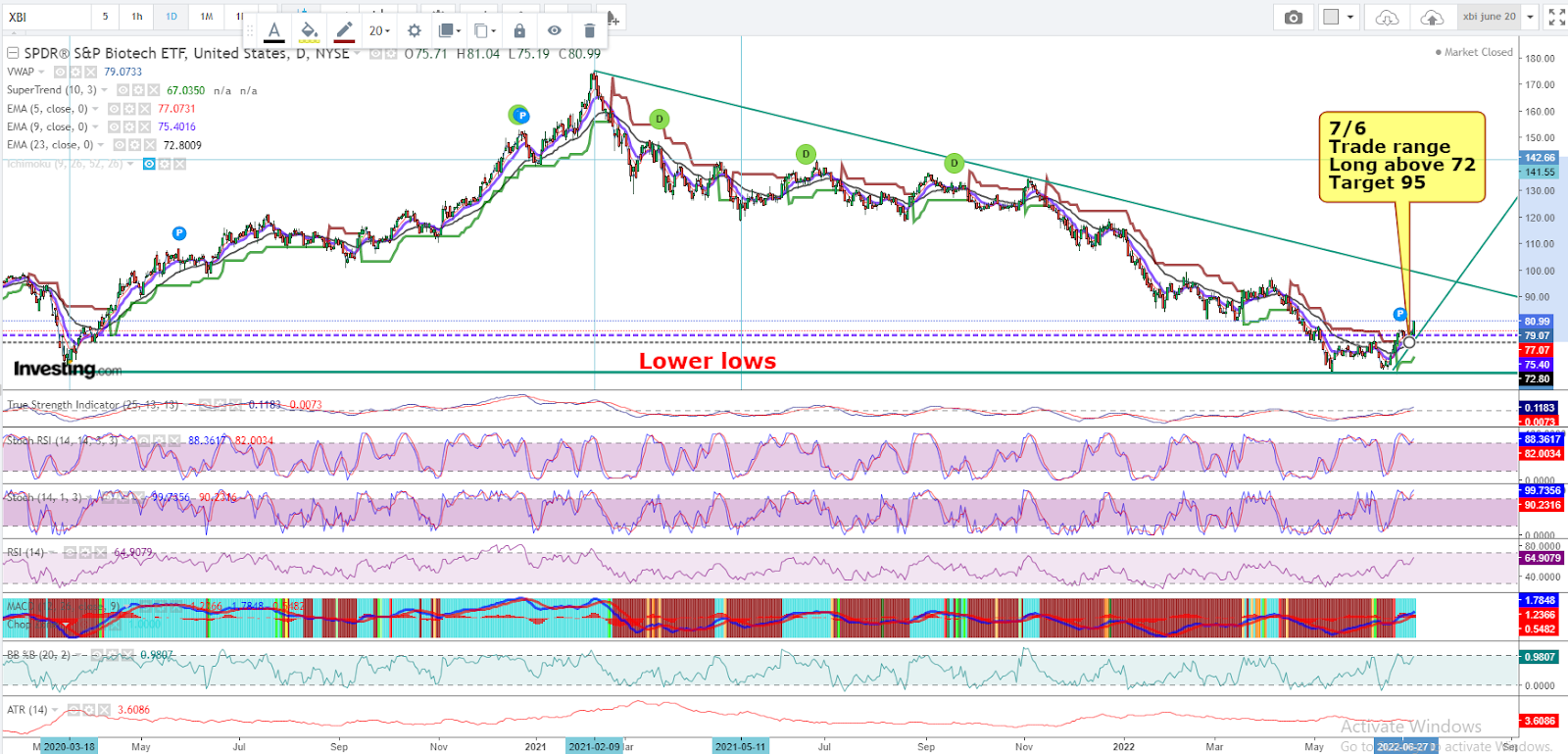Image resolution: width=1568 pixels, height=754 pixels.
Task: Toggle RSI (14) indicator visibility
Action: pos(70,553)
